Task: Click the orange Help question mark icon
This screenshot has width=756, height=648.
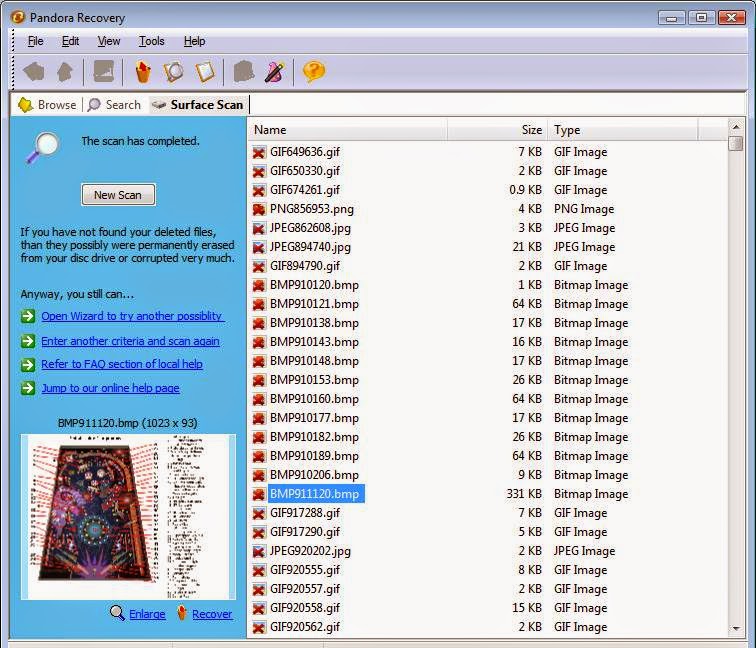Action: 314,72
